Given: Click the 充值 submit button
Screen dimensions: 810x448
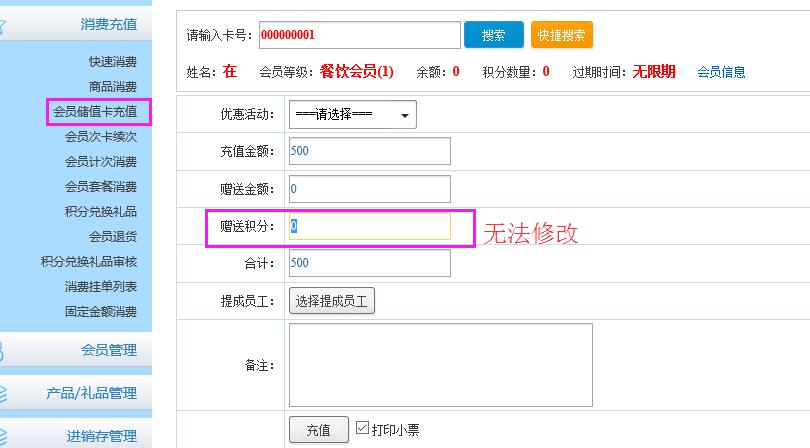Looking at the screenshot, I should pyautogui.click(x=318, y=430).
